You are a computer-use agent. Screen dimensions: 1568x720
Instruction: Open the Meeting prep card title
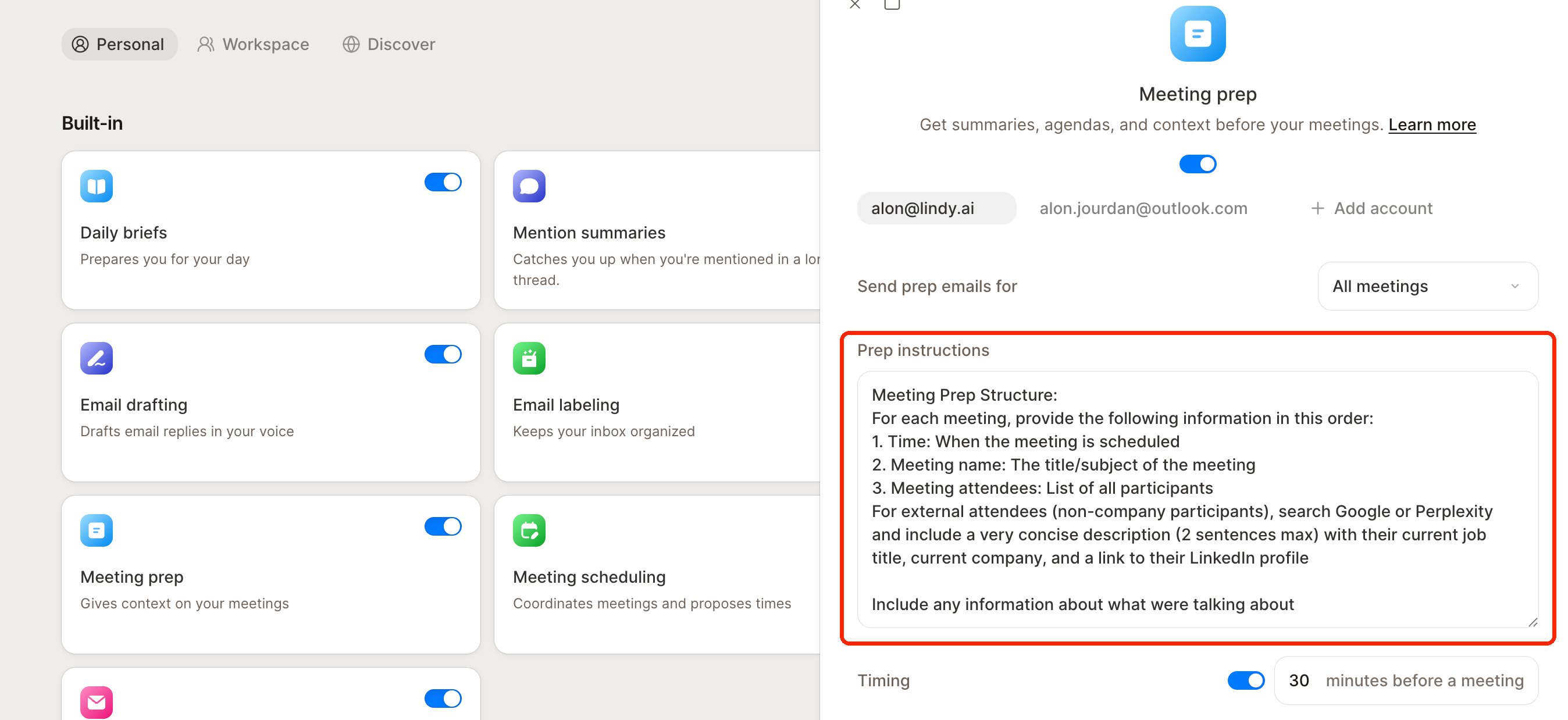coord(131,577)
